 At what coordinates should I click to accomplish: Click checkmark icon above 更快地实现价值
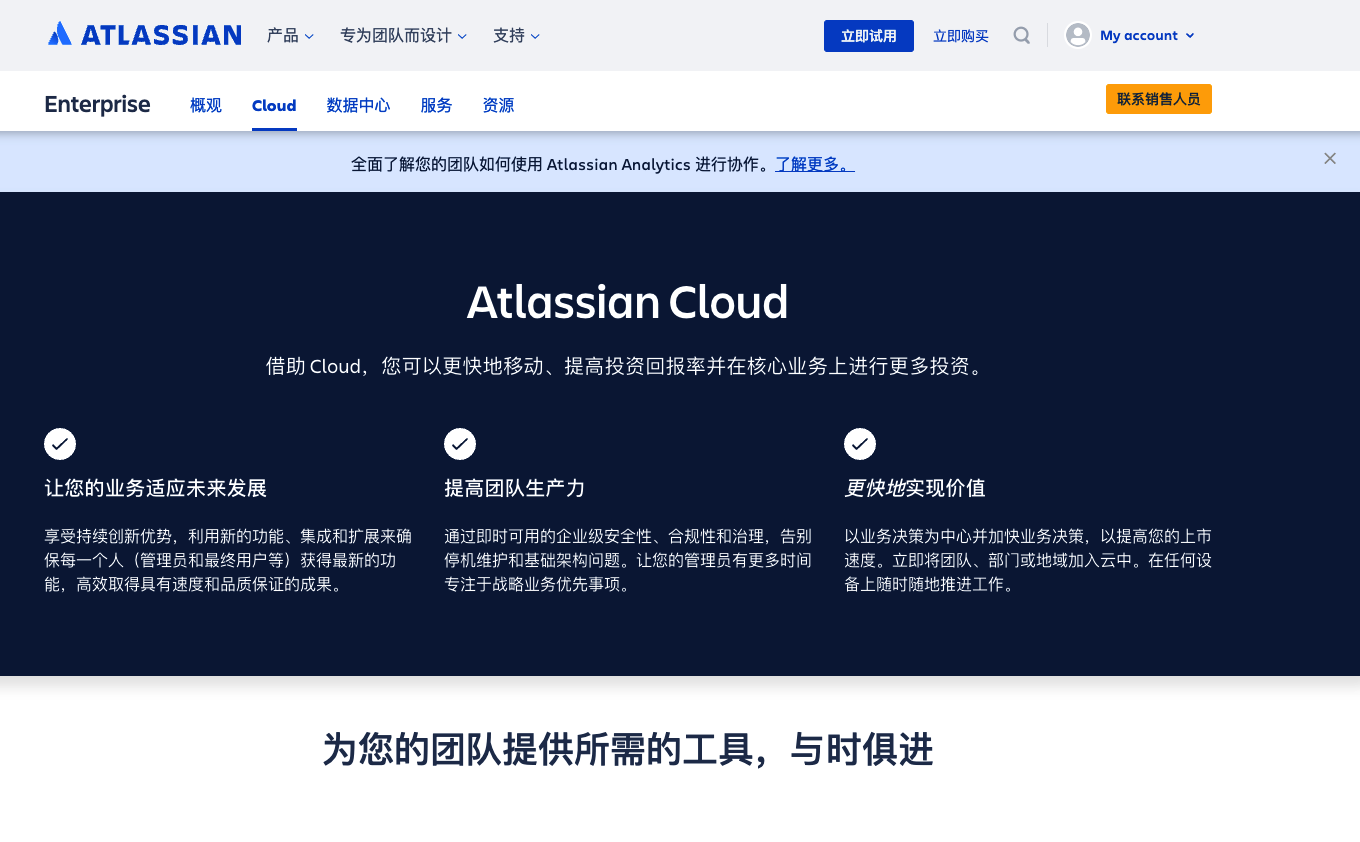(x=860, y=444)
